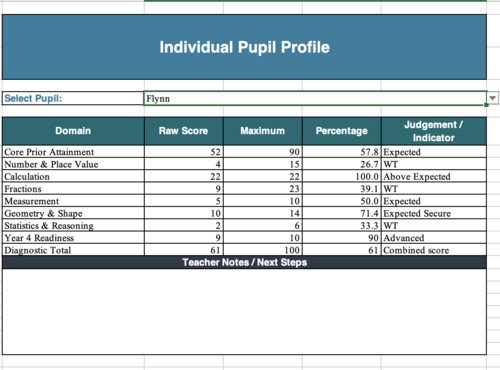Image resolution: width=500 pixels, height=370 pixels.
Task: Click the pupil name cell showing Flynn
Action: pos(315,98)
